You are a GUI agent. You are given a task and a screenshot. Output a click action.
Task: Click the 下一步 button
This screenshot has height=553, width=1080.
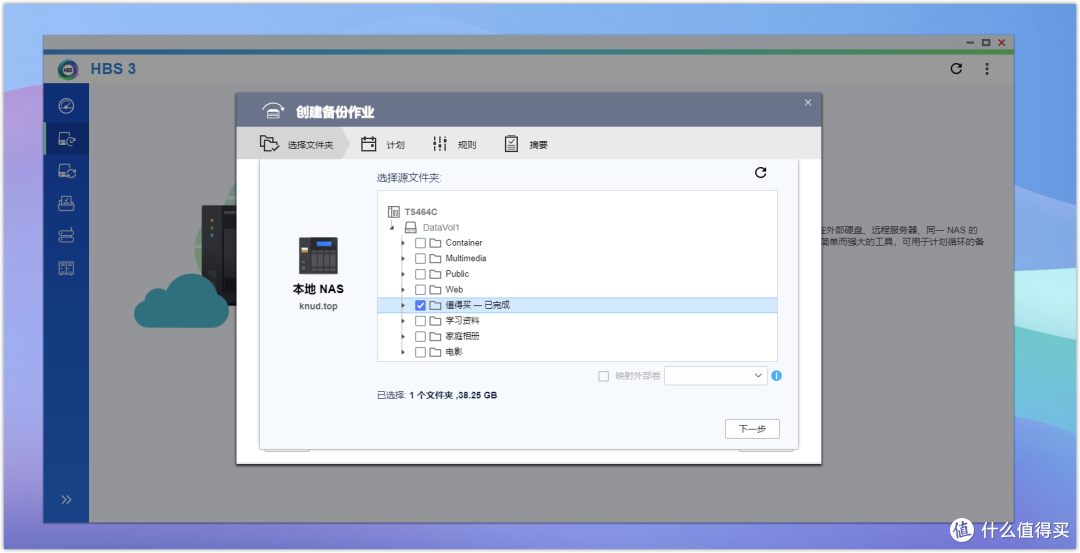[752, 428]
